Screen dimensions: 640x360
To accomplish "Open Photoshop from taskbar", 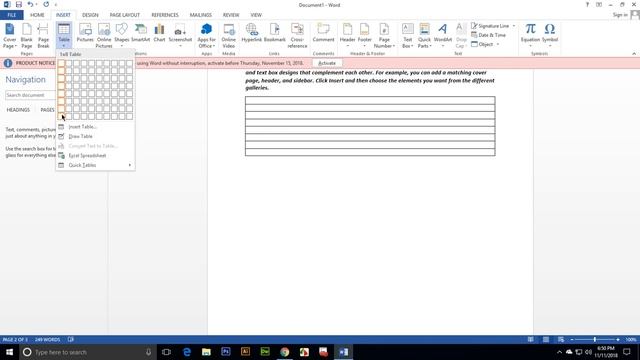I will pyautogui.click(x=226, y=352).
